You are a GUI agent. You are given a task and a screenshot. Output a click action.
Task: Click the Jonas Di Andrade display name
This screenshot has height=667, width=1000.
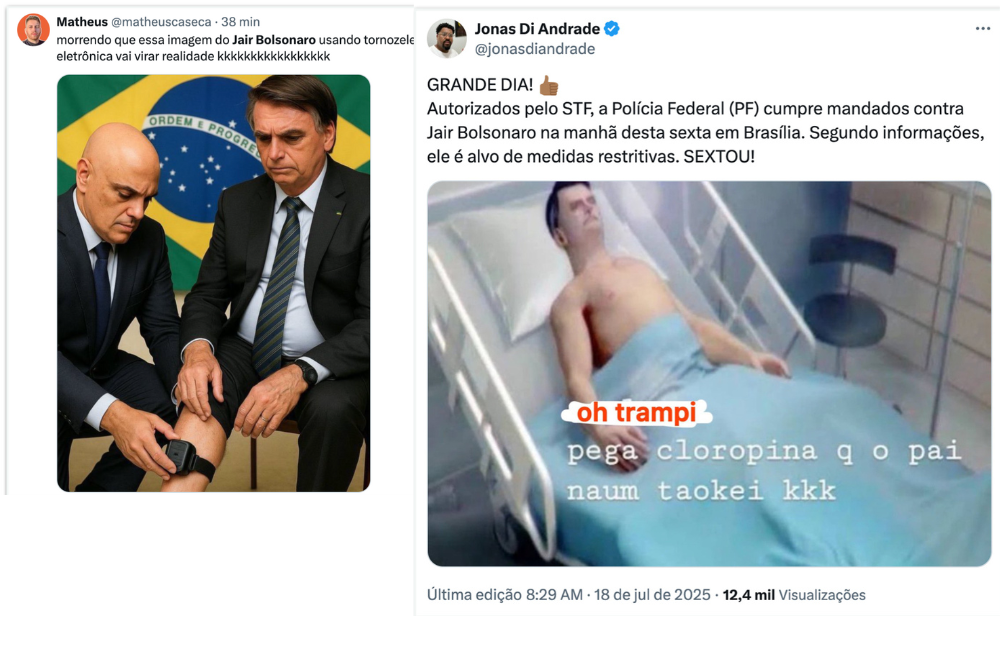point(537,29)
